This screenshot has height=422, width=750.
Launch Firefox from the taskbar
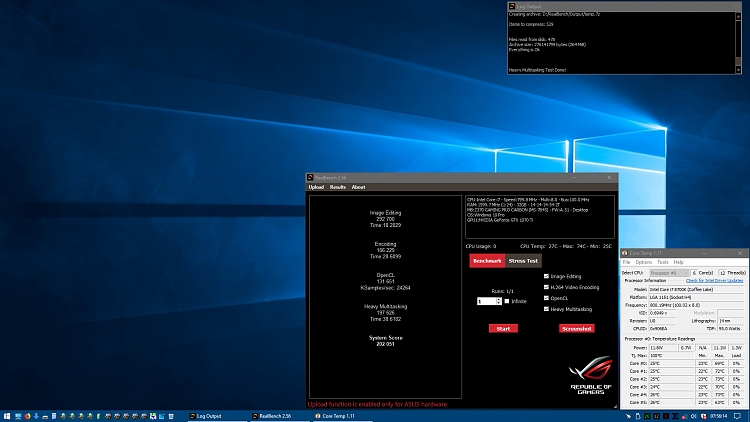coord(27,416)
